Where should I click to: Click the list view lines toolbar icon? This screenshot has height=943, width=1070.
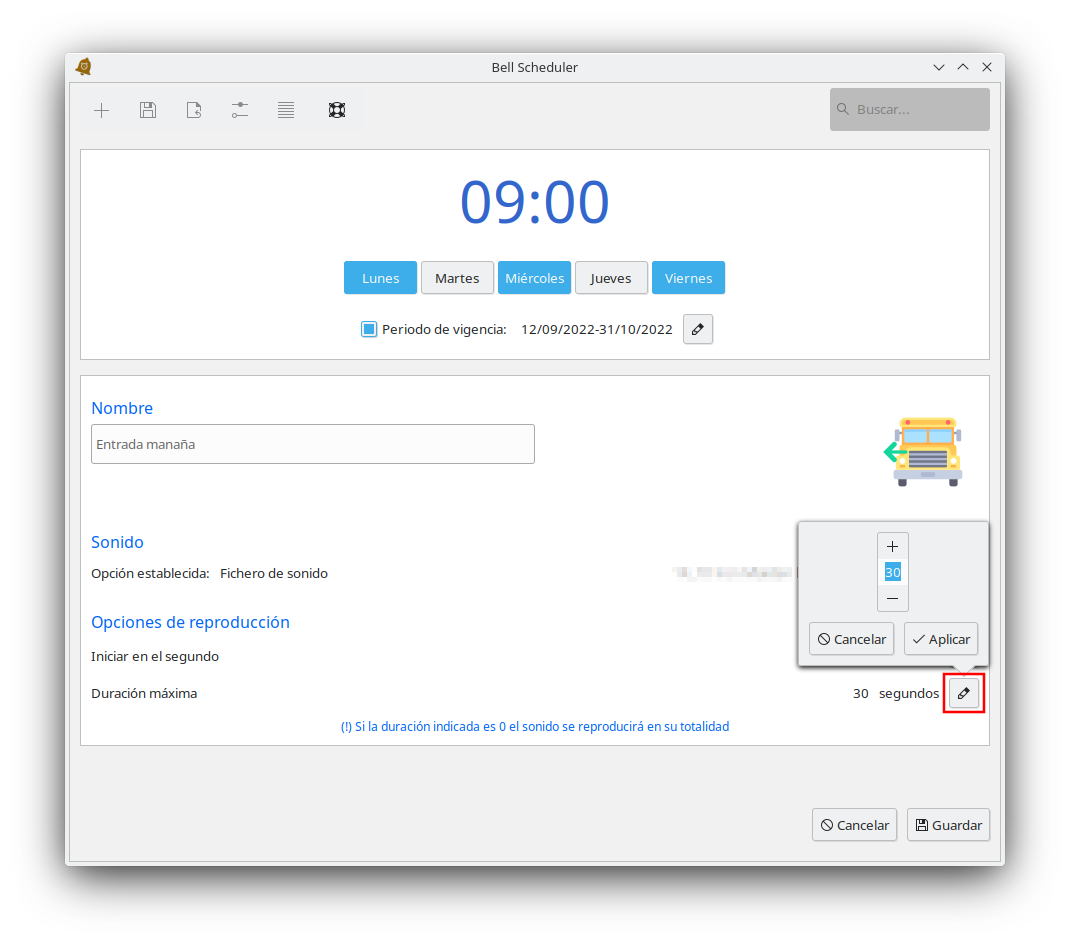(286, 110)
